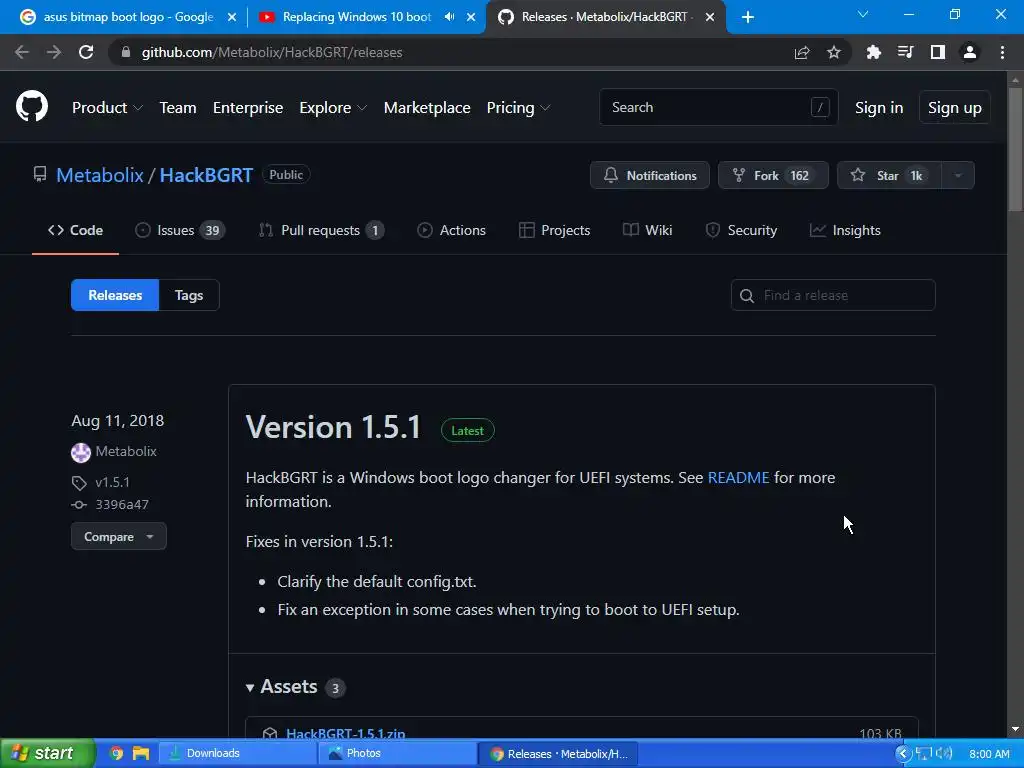
Task: Click the Sign in link
Action: click(x=879, y=108)
